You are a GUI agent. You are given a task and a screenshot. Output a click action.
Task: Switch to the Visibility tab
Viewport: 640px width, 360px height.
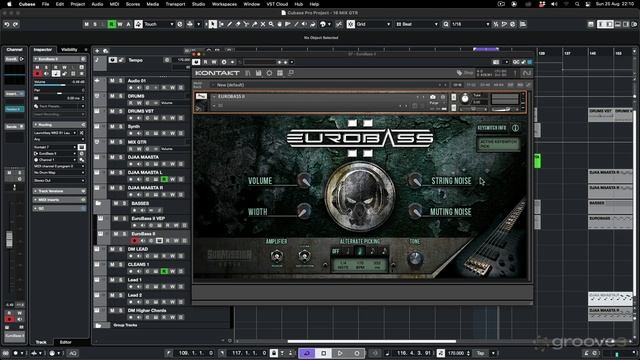pyautogui.click(x=69, y=50)
